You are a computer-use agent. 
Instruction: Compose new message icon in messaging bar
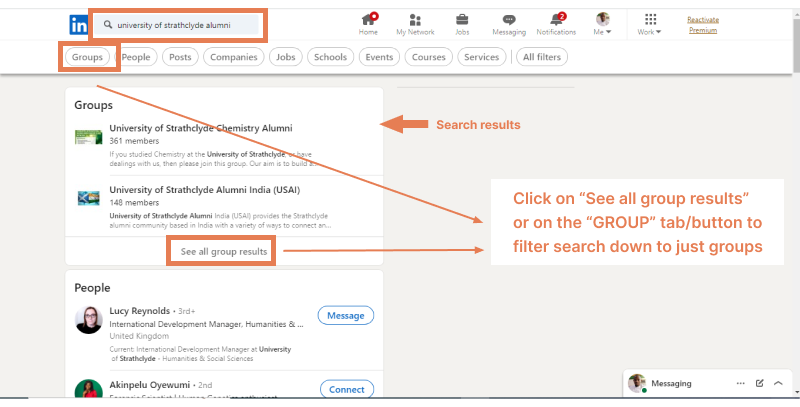[x=759, y=383]
